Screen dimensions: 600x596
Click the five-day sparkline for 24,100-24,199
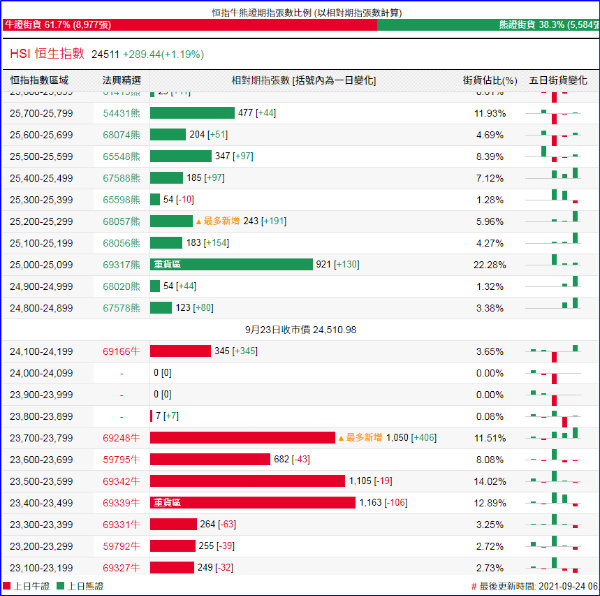point(553,353)
